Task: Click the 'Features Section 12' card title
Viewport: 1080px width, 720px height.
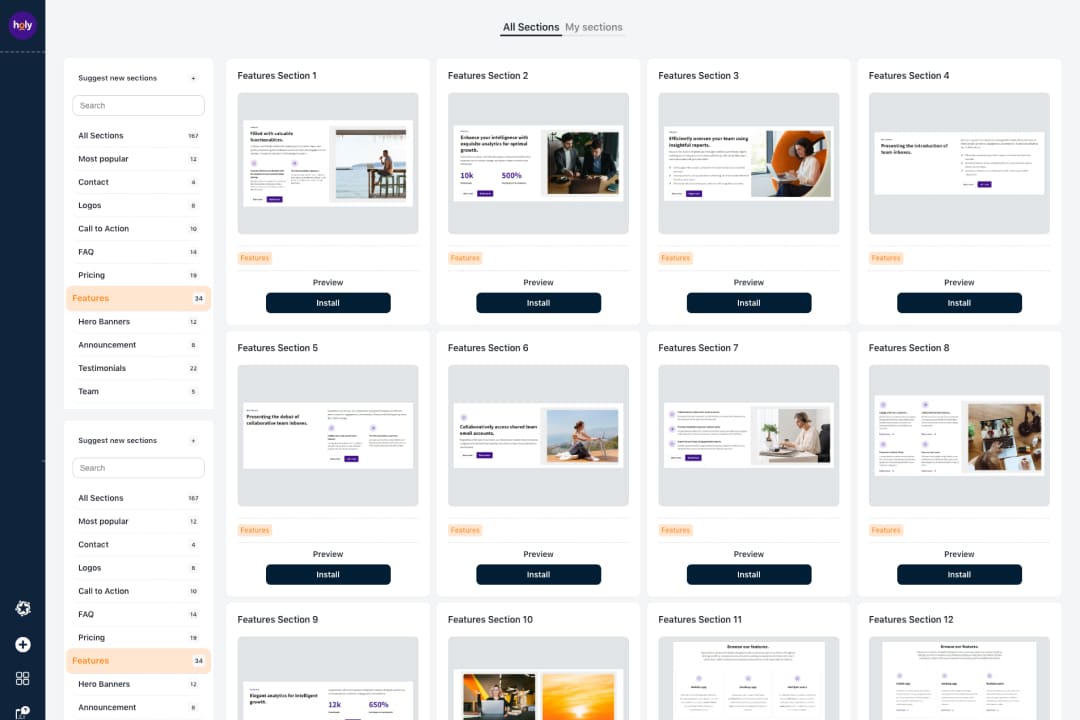Action: 911,619
